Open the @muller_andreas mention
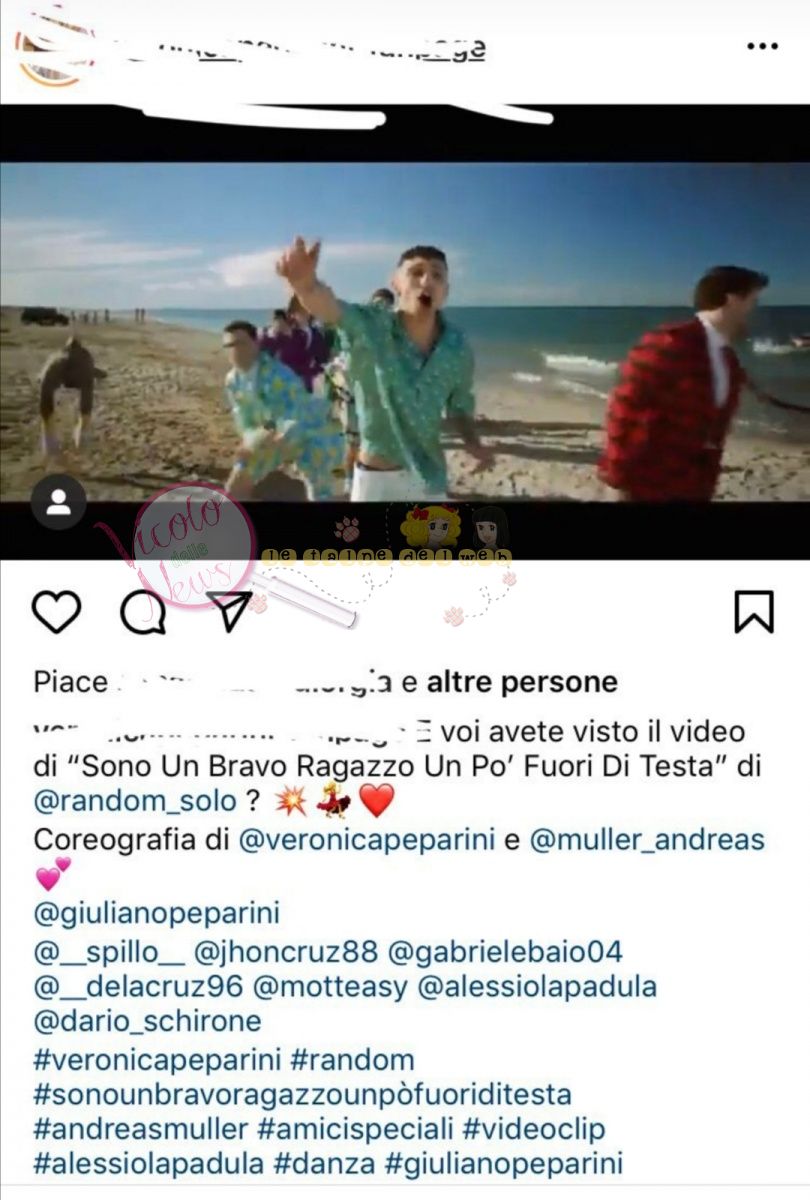 [x=647, y=839]
